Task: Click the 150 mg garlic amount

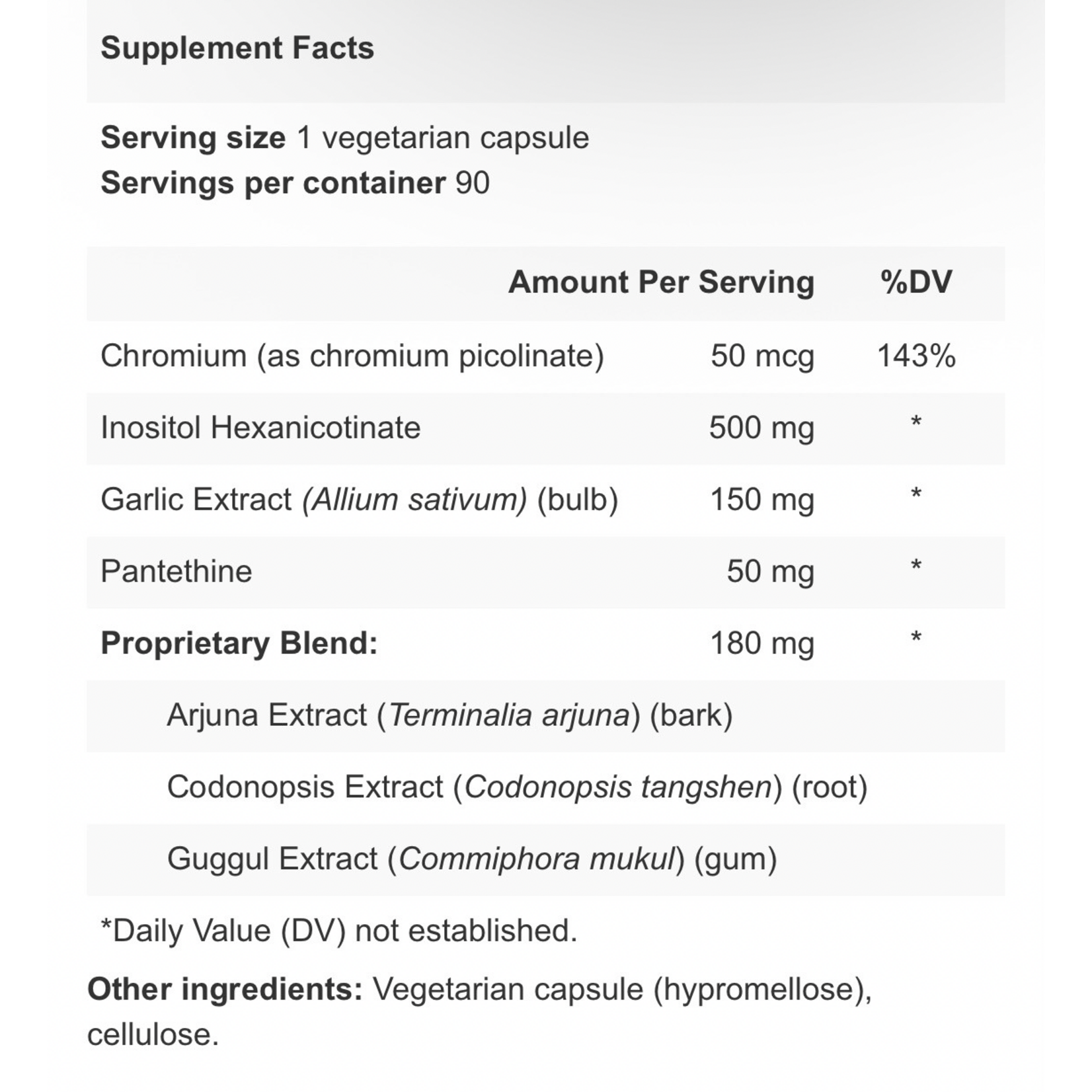Action: (761, 500)
